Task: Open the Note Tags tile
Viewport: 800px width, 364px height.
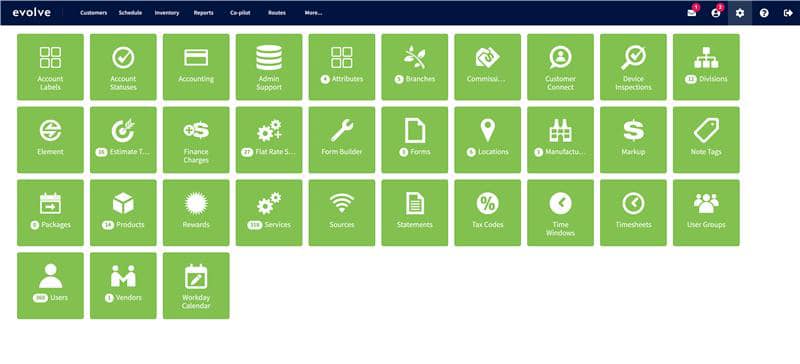Action: (706, 140)
